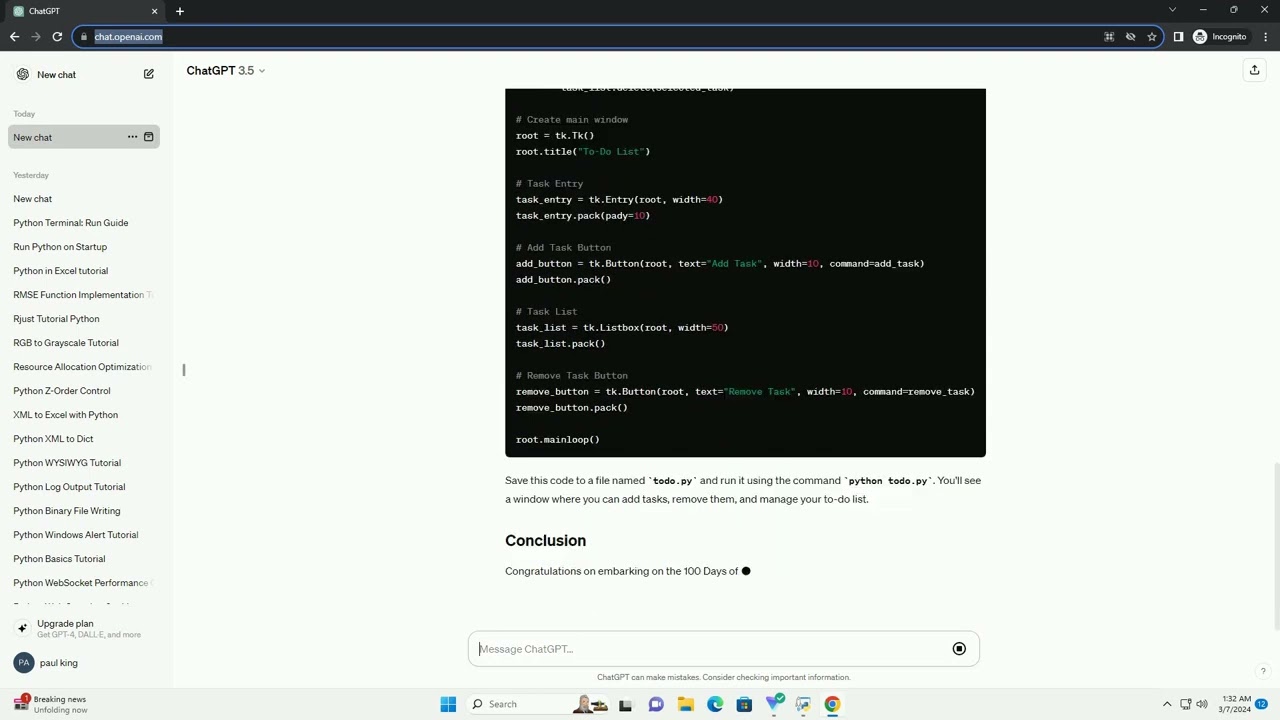This screenshot has height=720, width=1280.
Task: Click the root.mainloop() code line
Action: (558, 440)
